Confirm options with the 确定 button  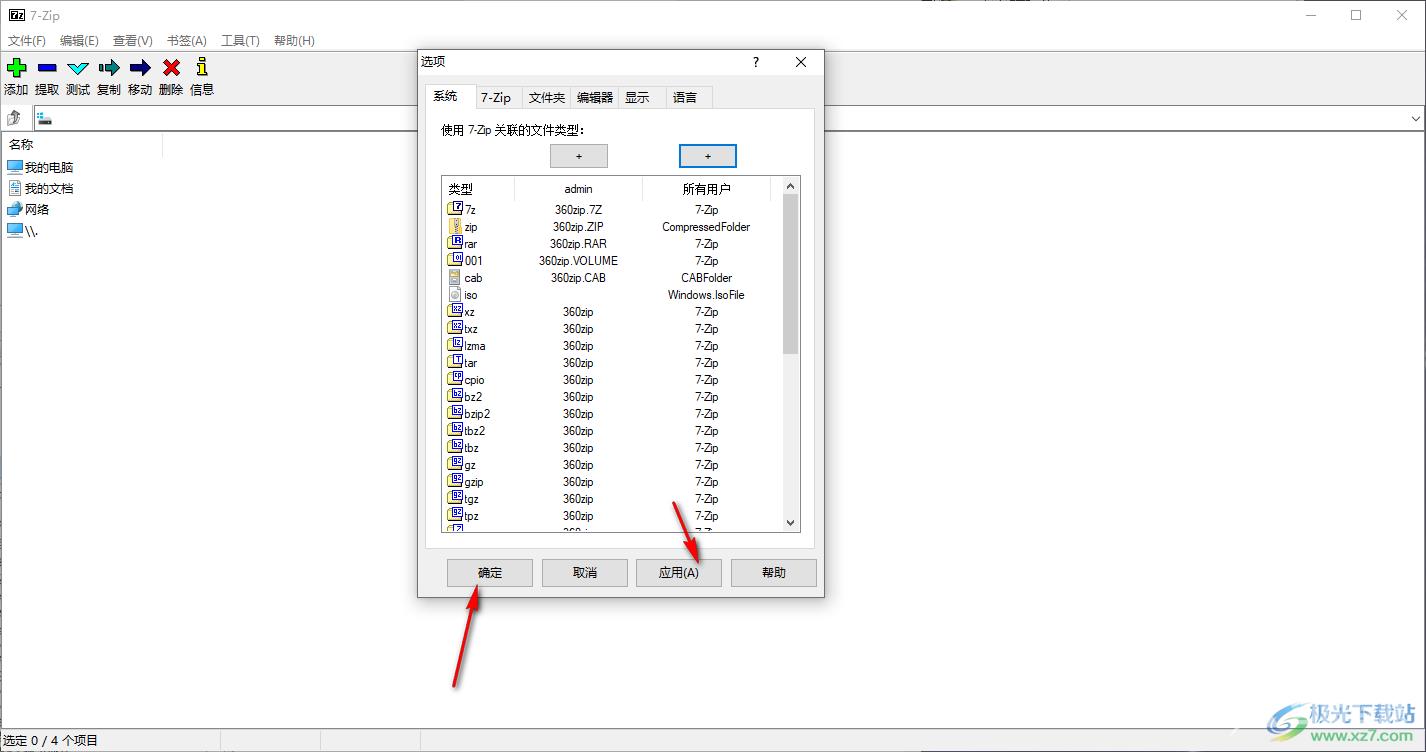coord(490,573)
